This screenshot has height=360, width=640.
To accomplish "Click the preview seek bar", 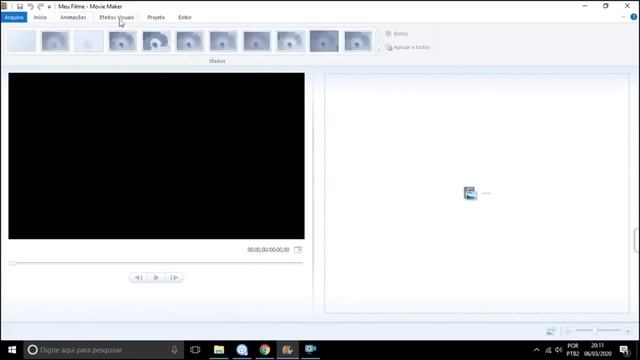I will pos(156,263).
